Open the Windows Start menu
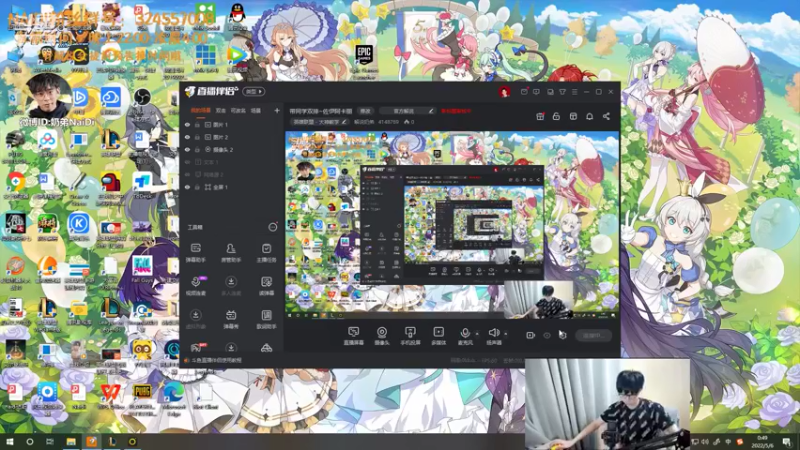 9,441
